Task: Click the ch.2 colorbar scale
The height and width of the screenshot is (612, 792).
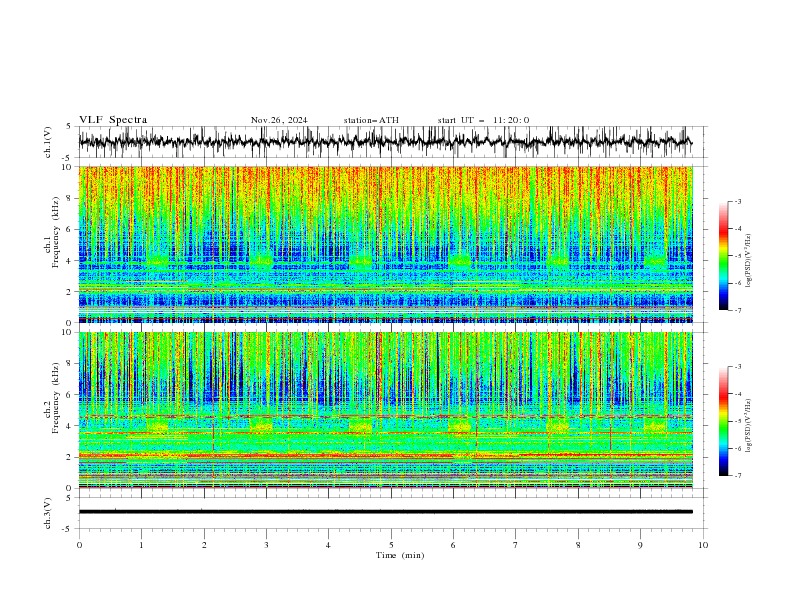Action: (724, 421)
